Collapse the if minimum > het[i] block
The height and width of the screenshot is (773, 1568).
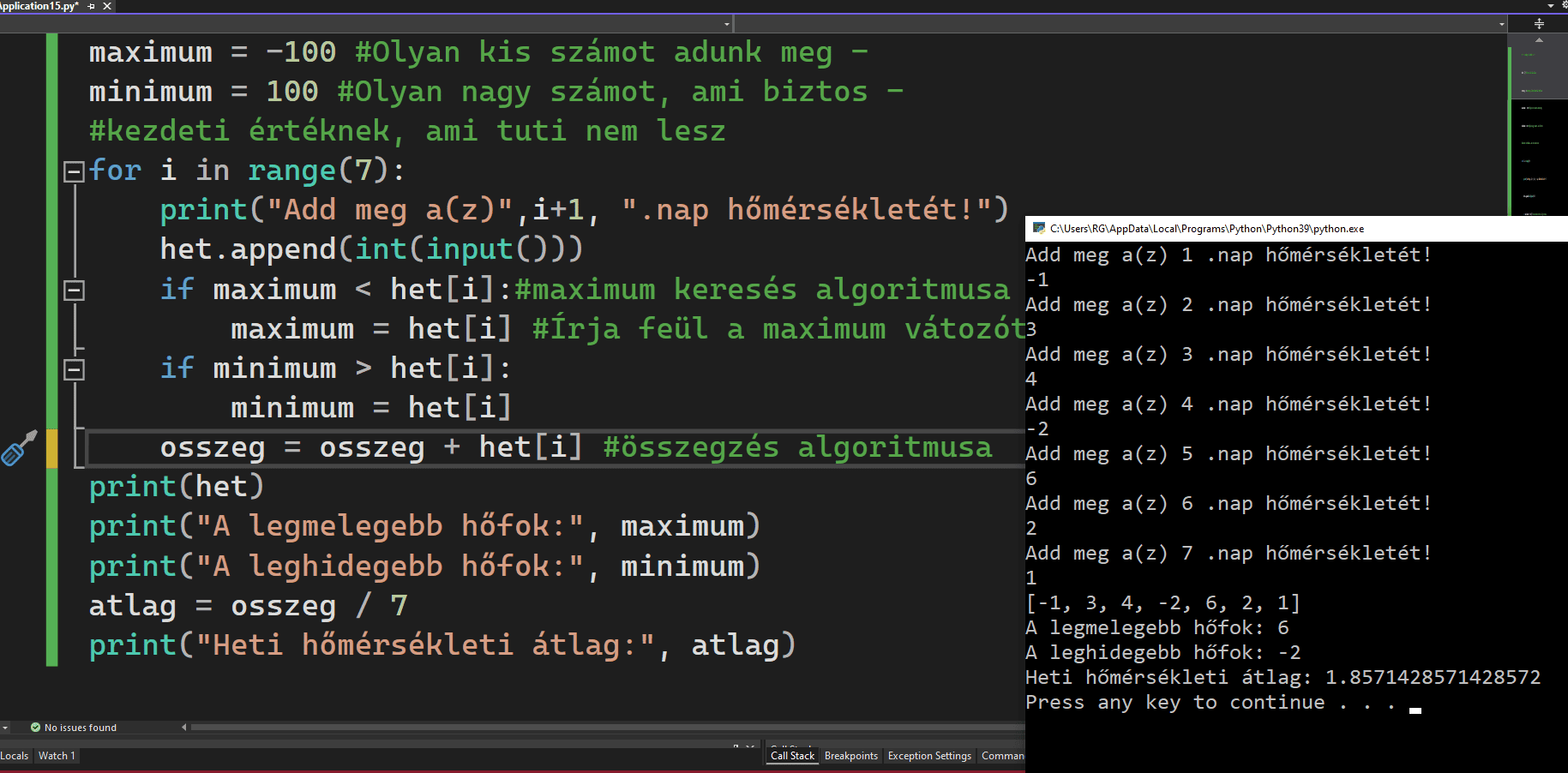tap(75, 369)
